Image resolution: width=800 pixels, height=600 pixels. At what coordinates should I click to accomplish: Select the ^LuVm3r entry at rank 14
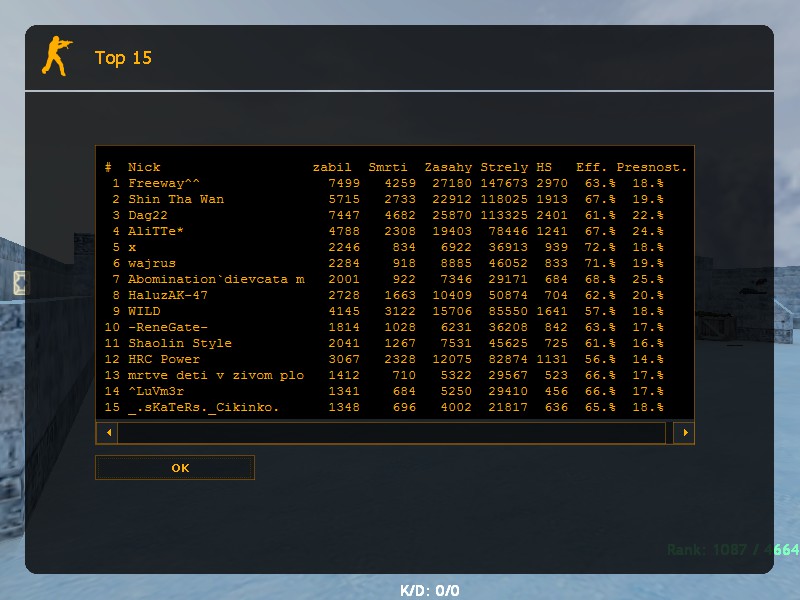tap(156, 391)
